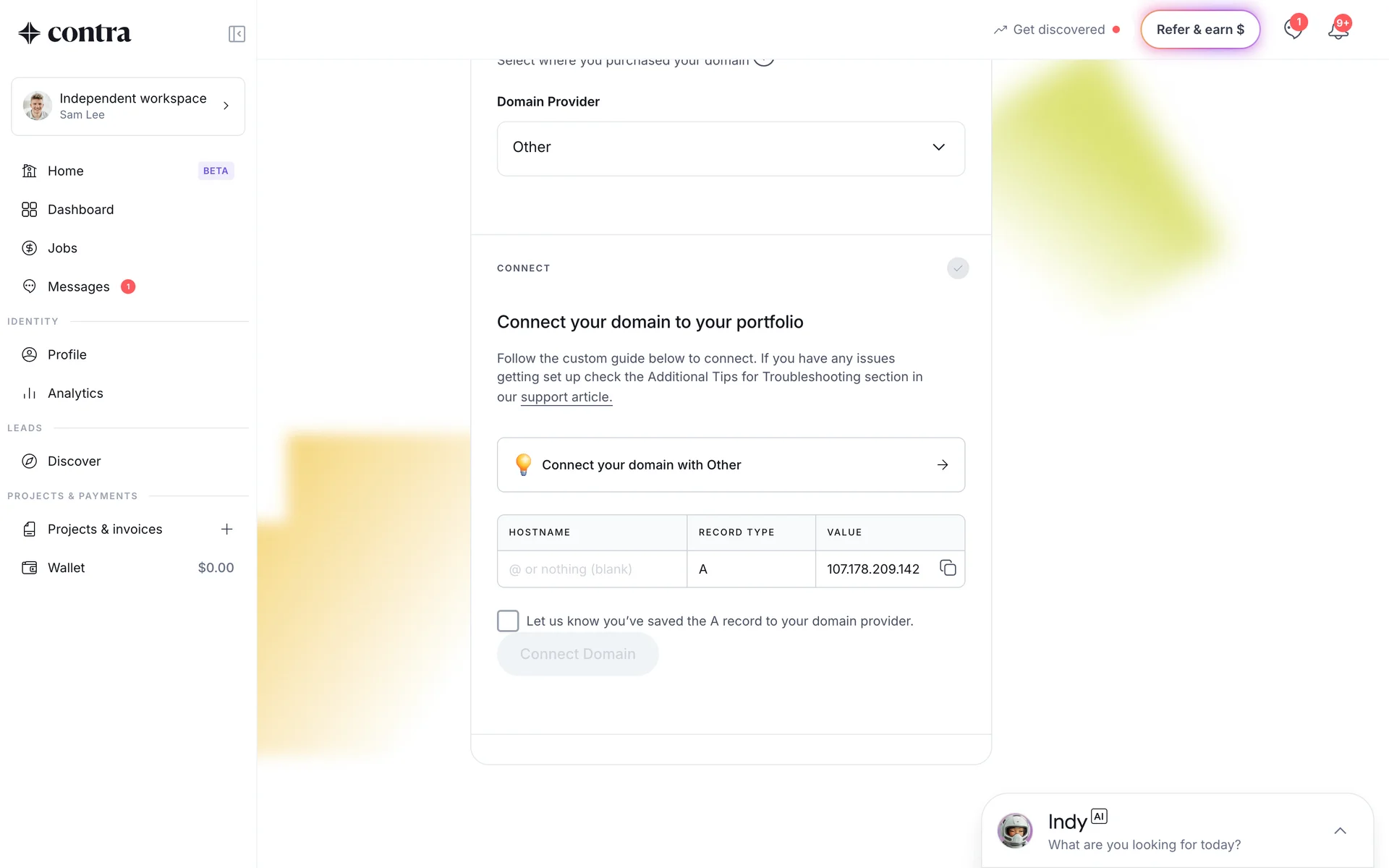Navigate to Discover page
1389x868 pixels.
click(x=74, y=461)
